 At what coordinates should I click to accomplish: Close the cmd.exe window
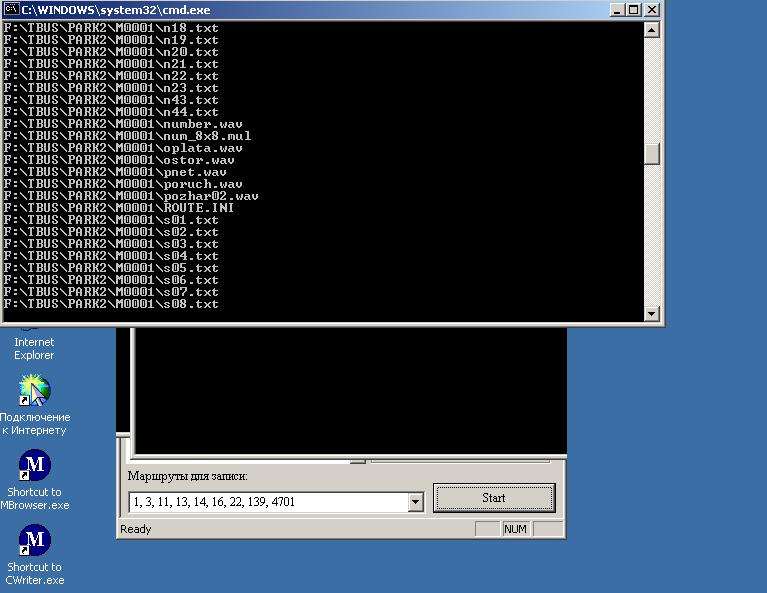tap(652, 10)
